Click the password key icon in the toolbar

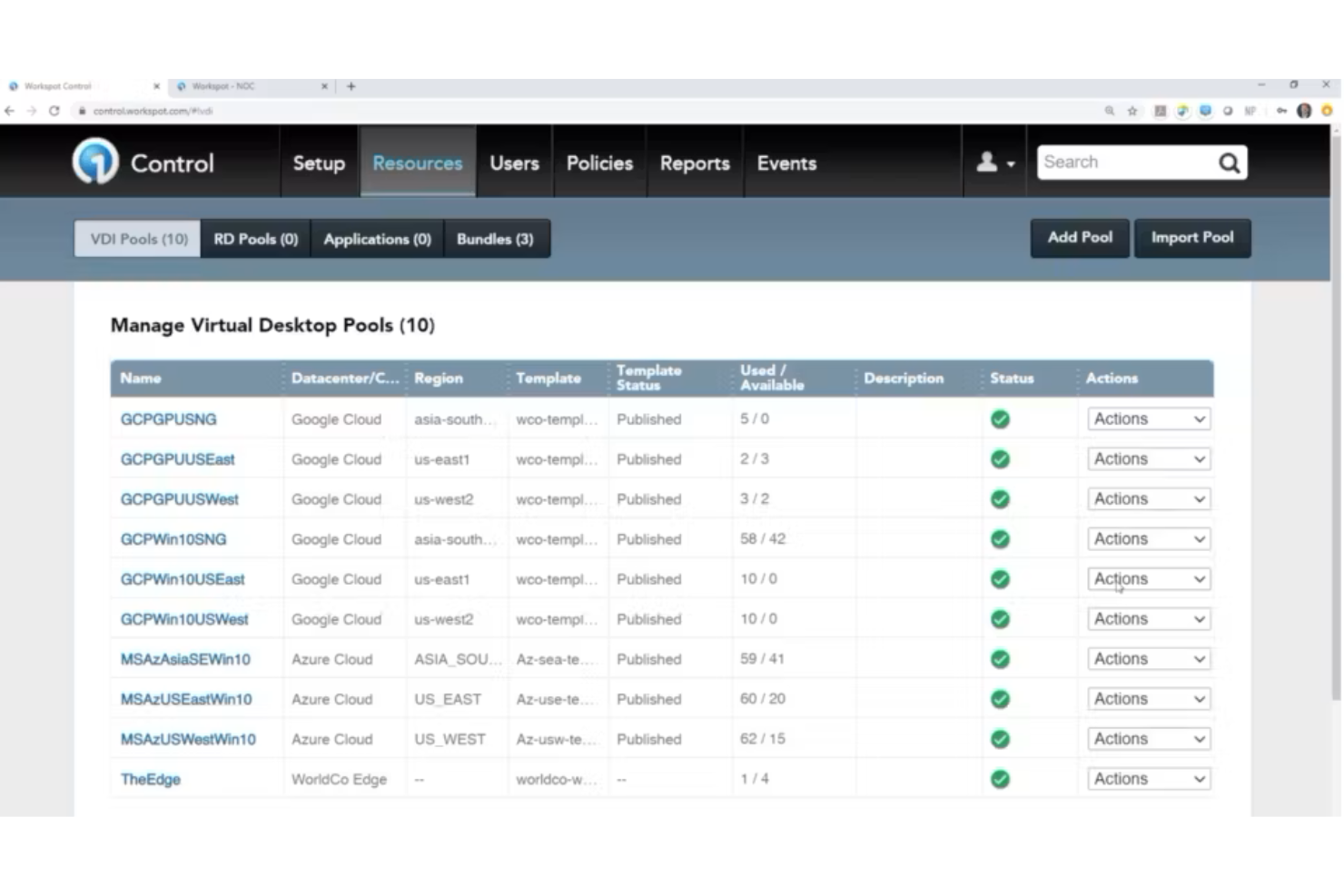(x=1280, y=111)
